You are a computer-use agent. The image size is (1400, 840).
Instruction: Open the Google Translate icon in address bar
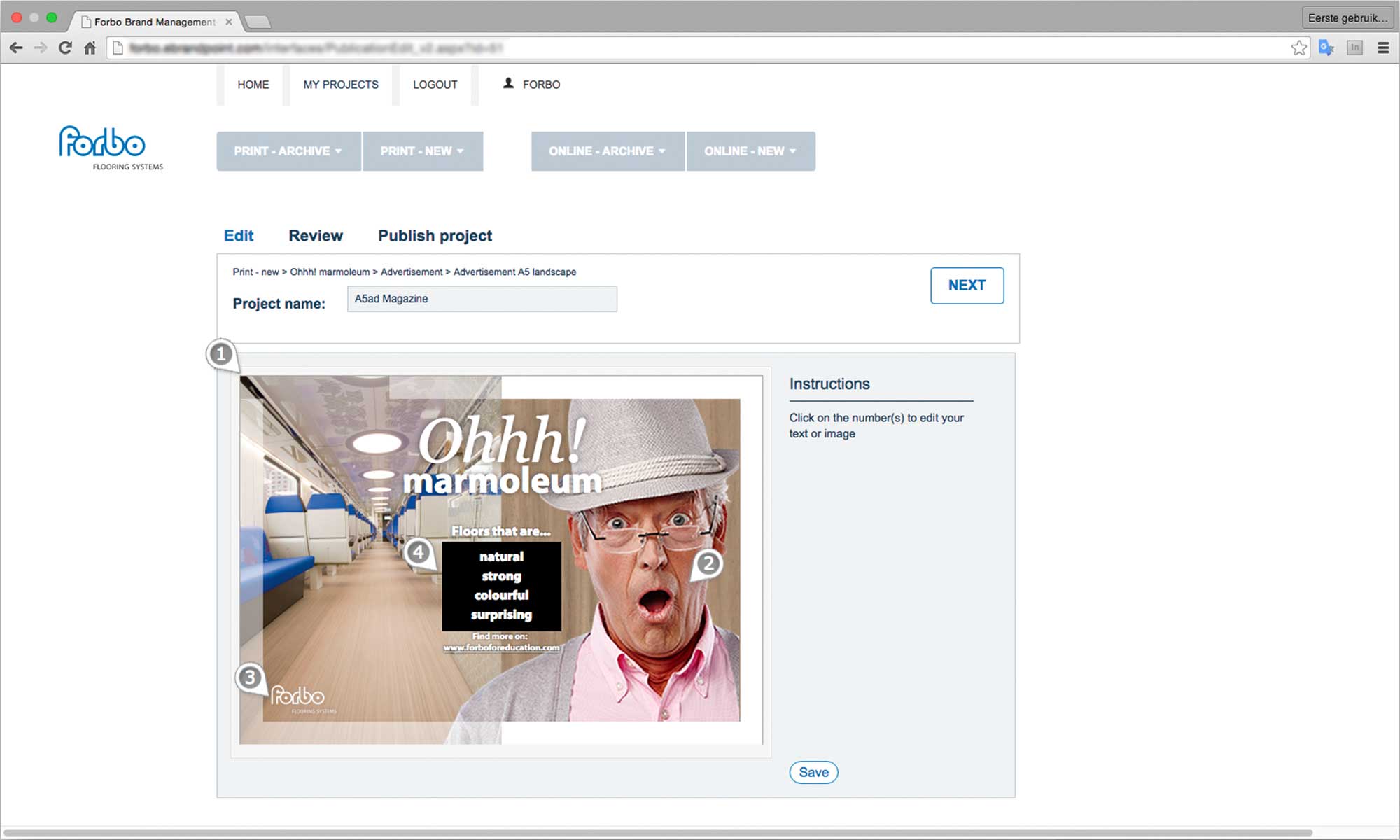1324,48
